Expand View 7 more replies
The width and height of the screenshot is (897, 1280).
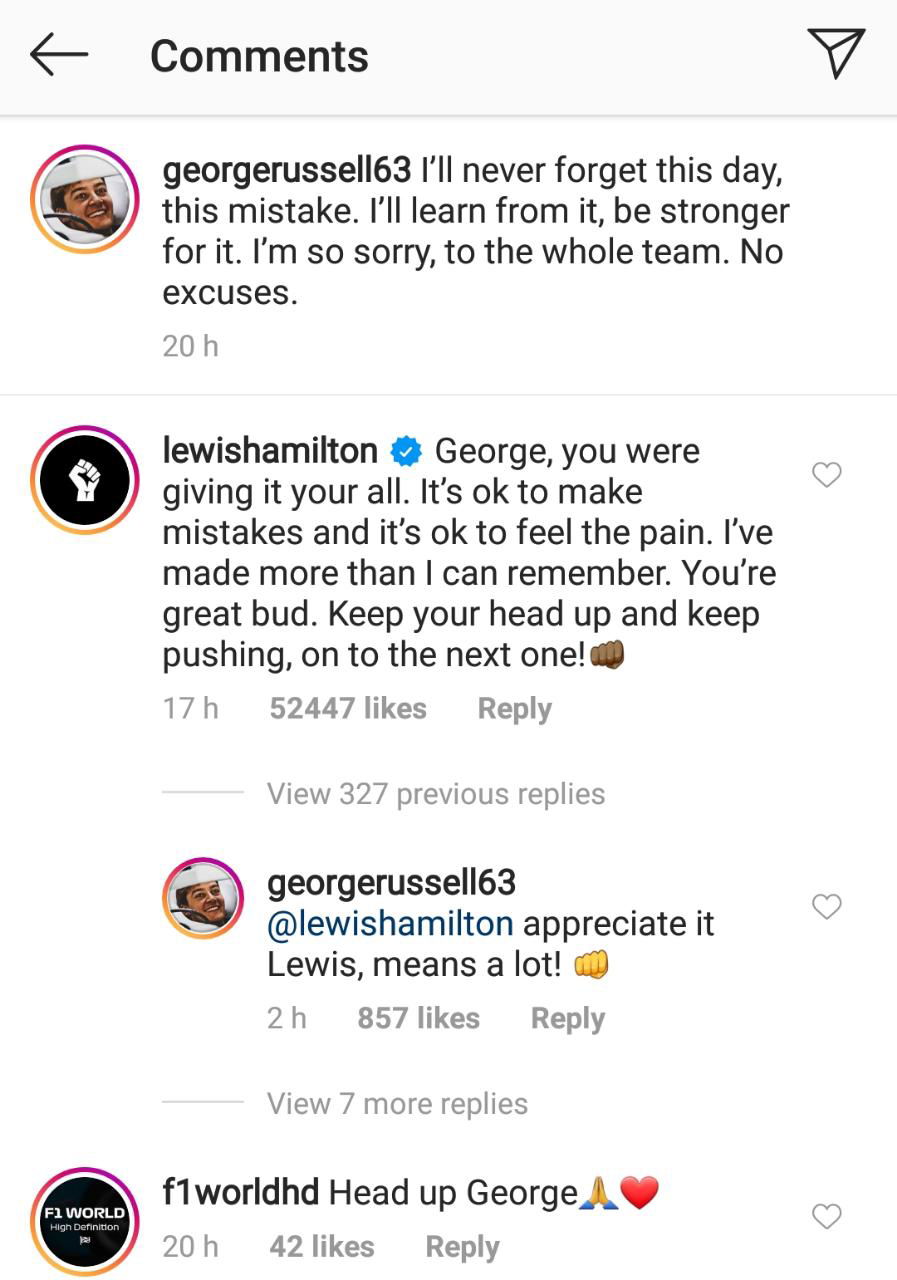pyautogui.click(x=397, y=1104)
